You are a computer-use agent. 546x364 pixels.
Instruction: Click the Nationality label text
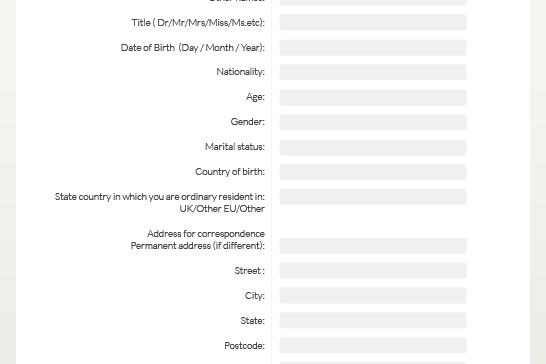tap(240, 72)
